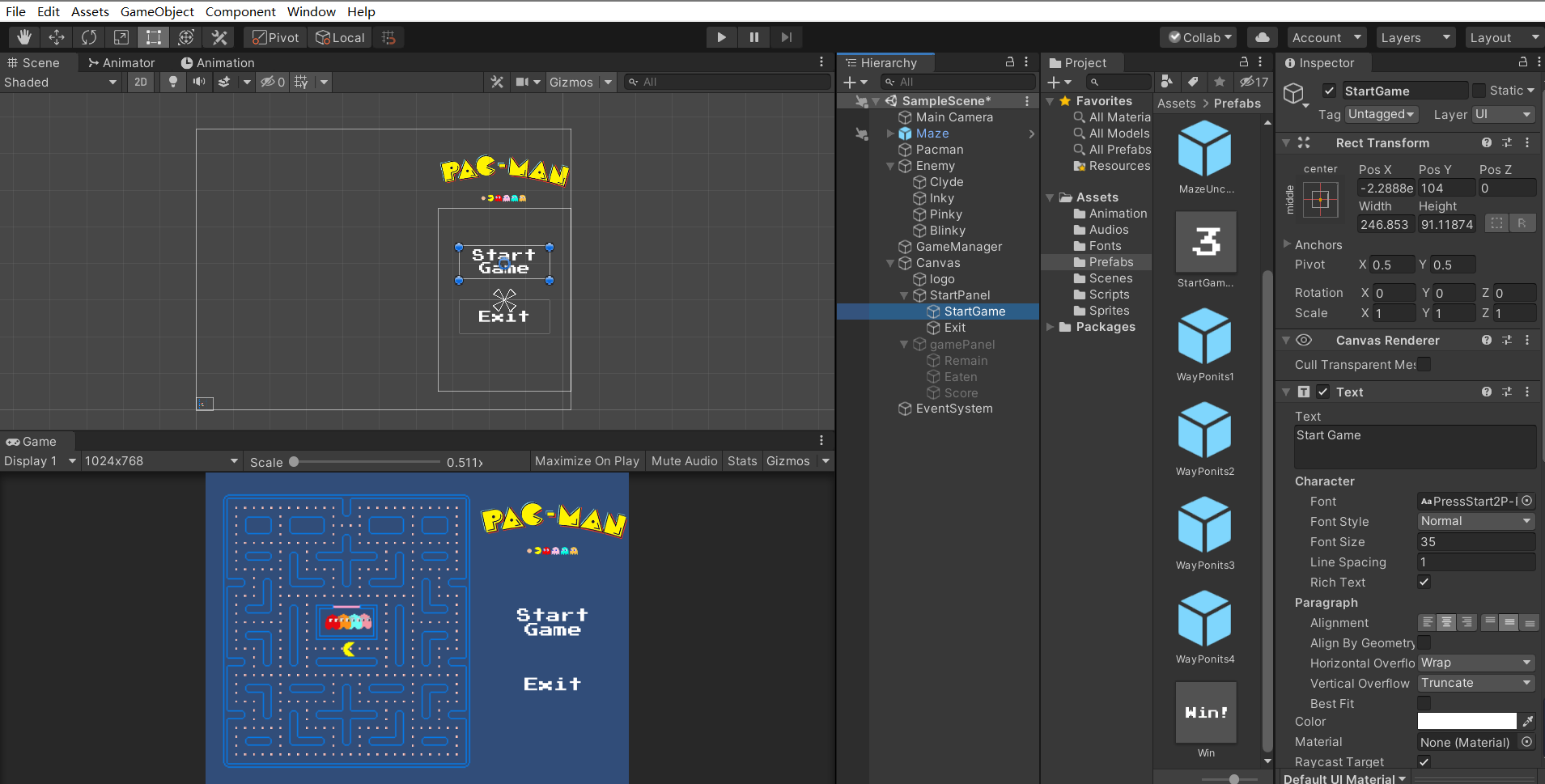Viewport: 1545px width, 784px height.
Task: Click the white text Color swatch
Action: pyautogui.click(x=1466, y=721)
